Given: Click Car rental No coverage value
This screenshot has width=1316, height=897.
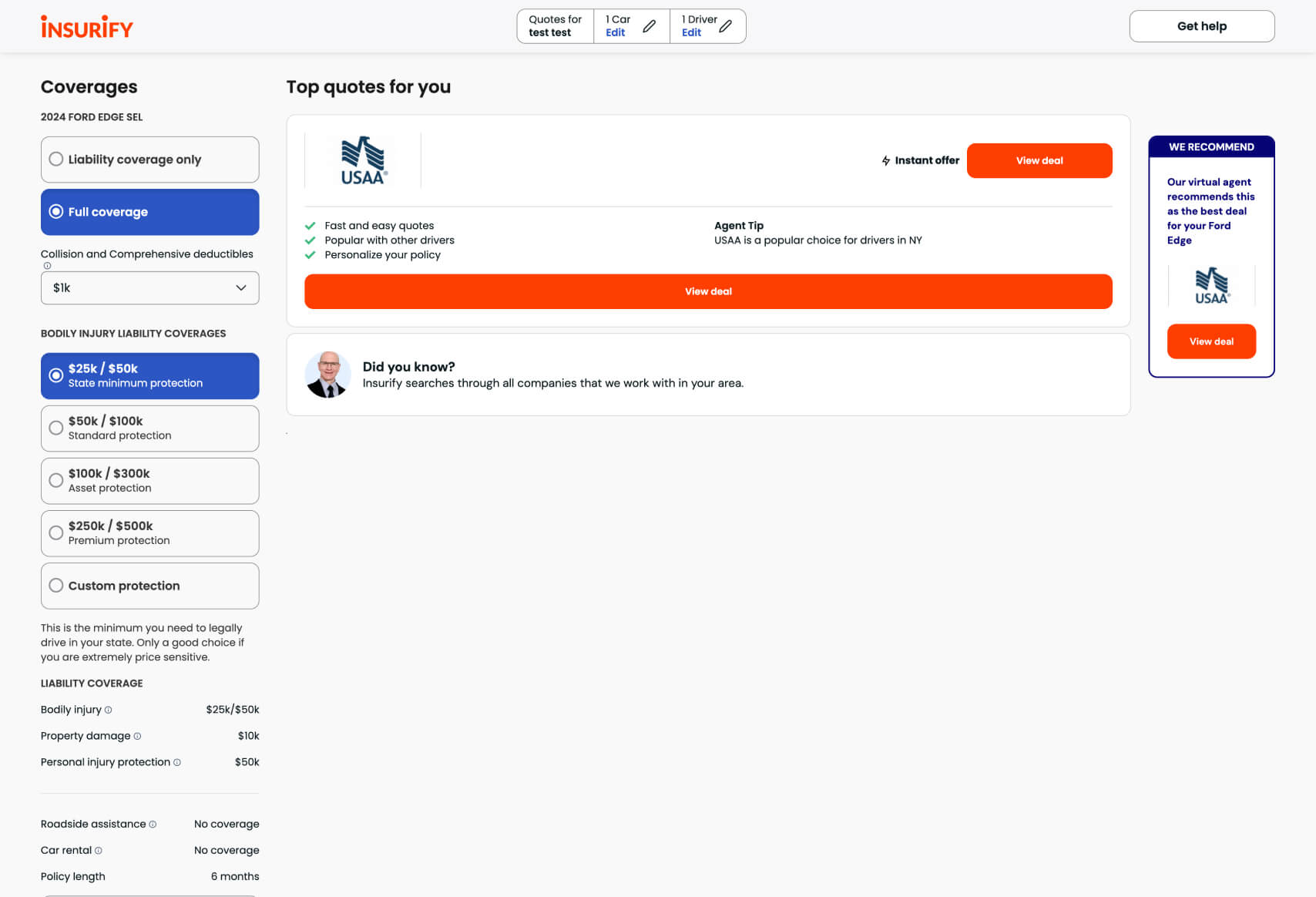Looking at the screenshot, I should 227,850.
